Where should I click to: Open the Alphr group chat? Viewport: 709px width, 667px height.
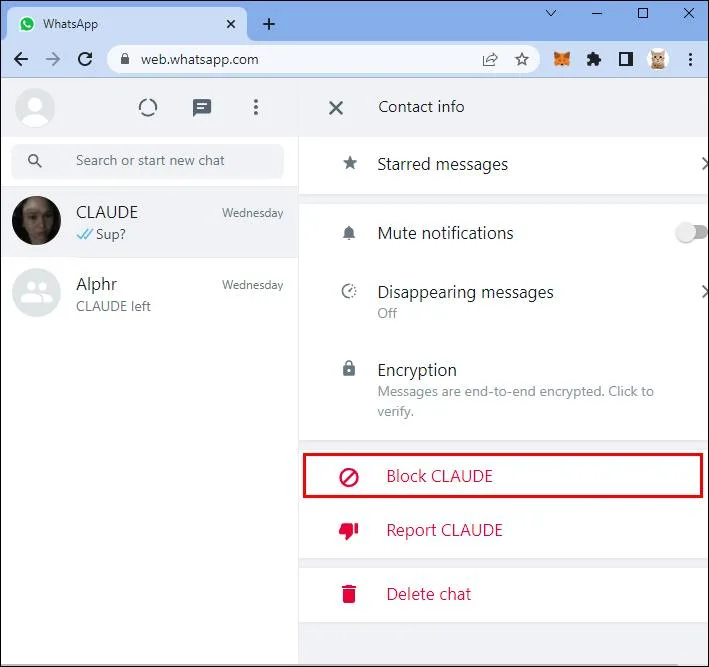pyautogui.click(x=149, y=293)
